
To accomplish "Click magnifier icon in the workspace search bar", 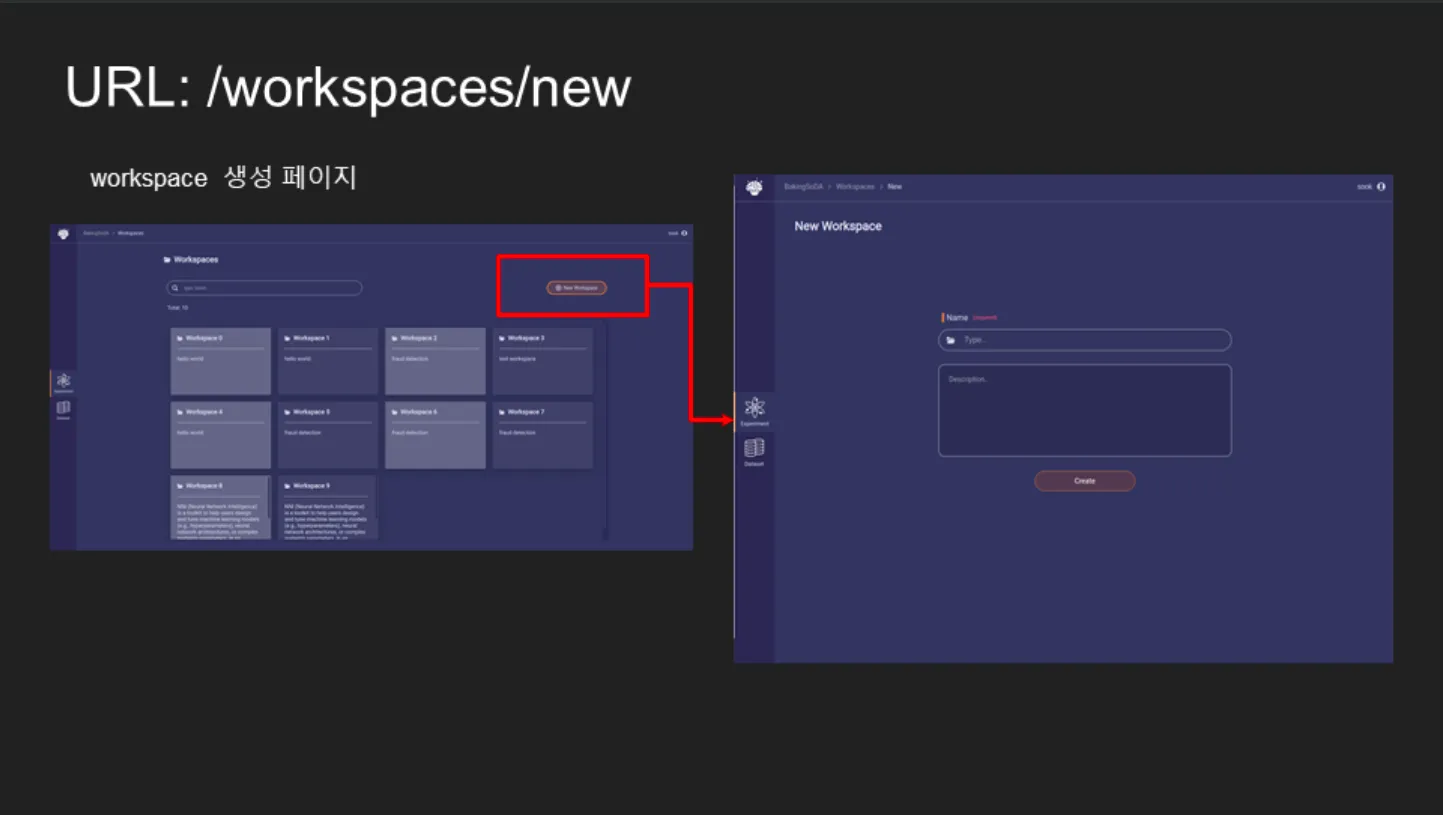I will coord(175,288).
